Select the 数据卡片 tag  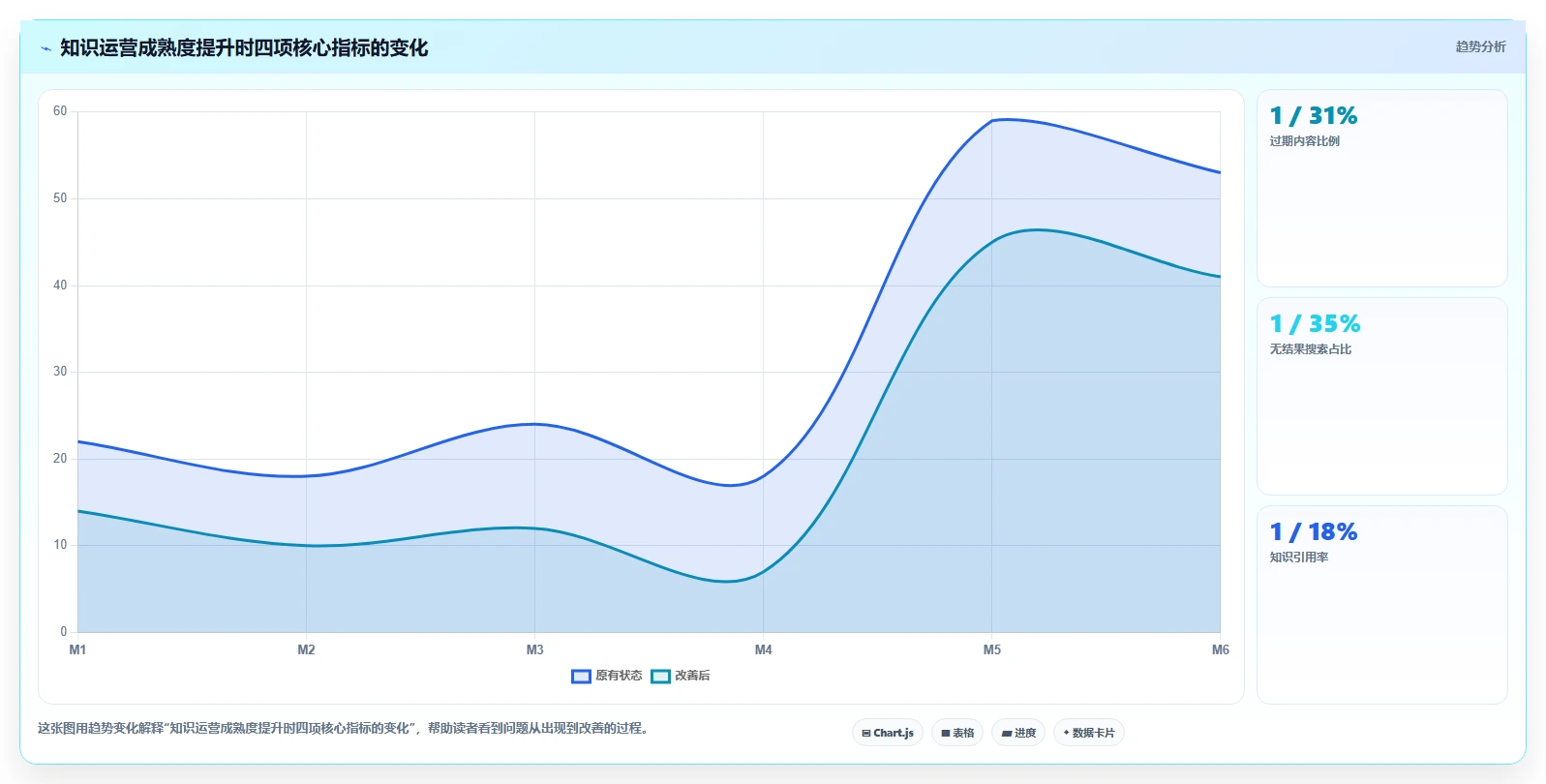pos(1089,733)
